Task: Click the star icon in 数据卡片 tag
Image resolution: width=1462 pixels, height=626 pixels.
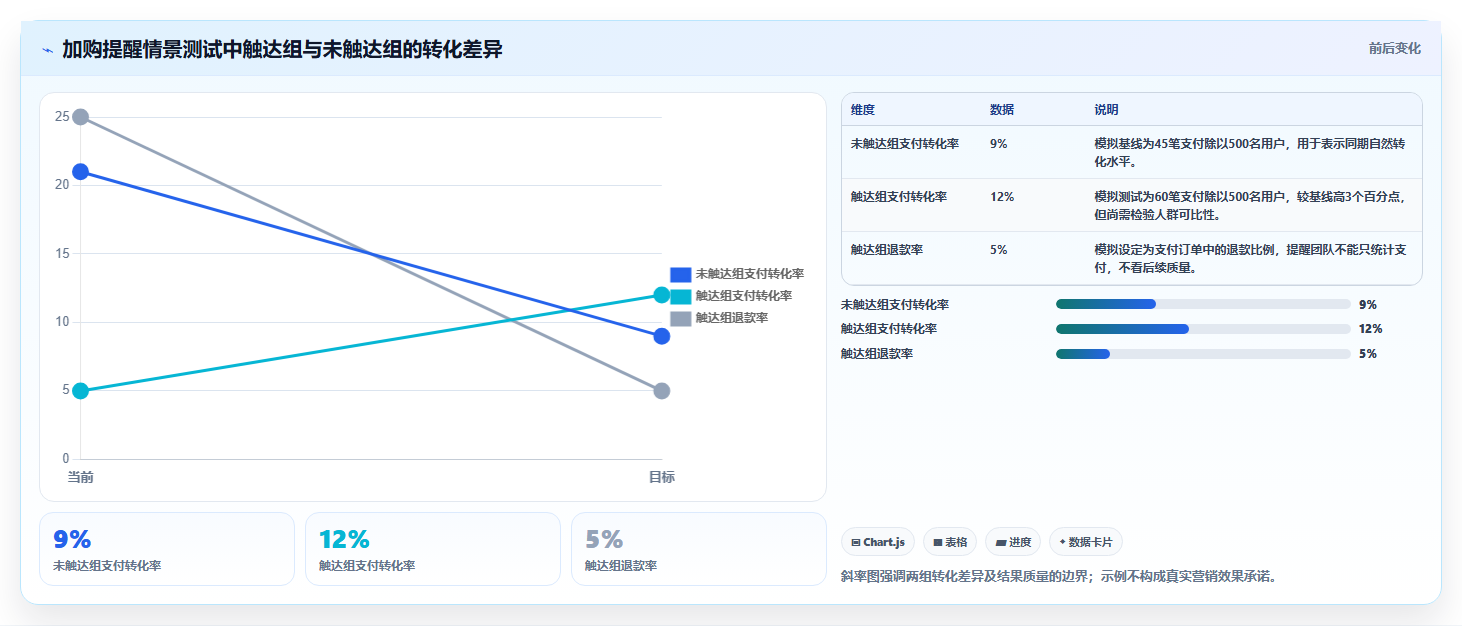Action: click(1062, 542)
